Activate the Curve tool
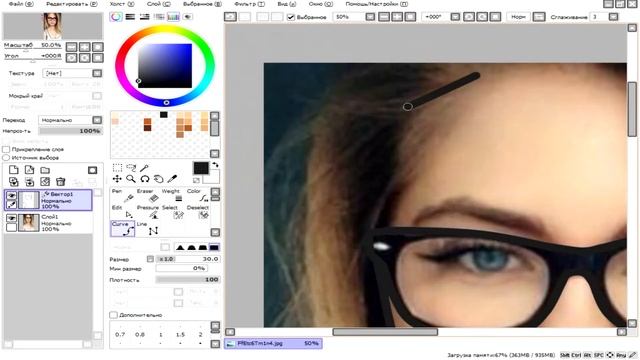 [x=122, y=229]
